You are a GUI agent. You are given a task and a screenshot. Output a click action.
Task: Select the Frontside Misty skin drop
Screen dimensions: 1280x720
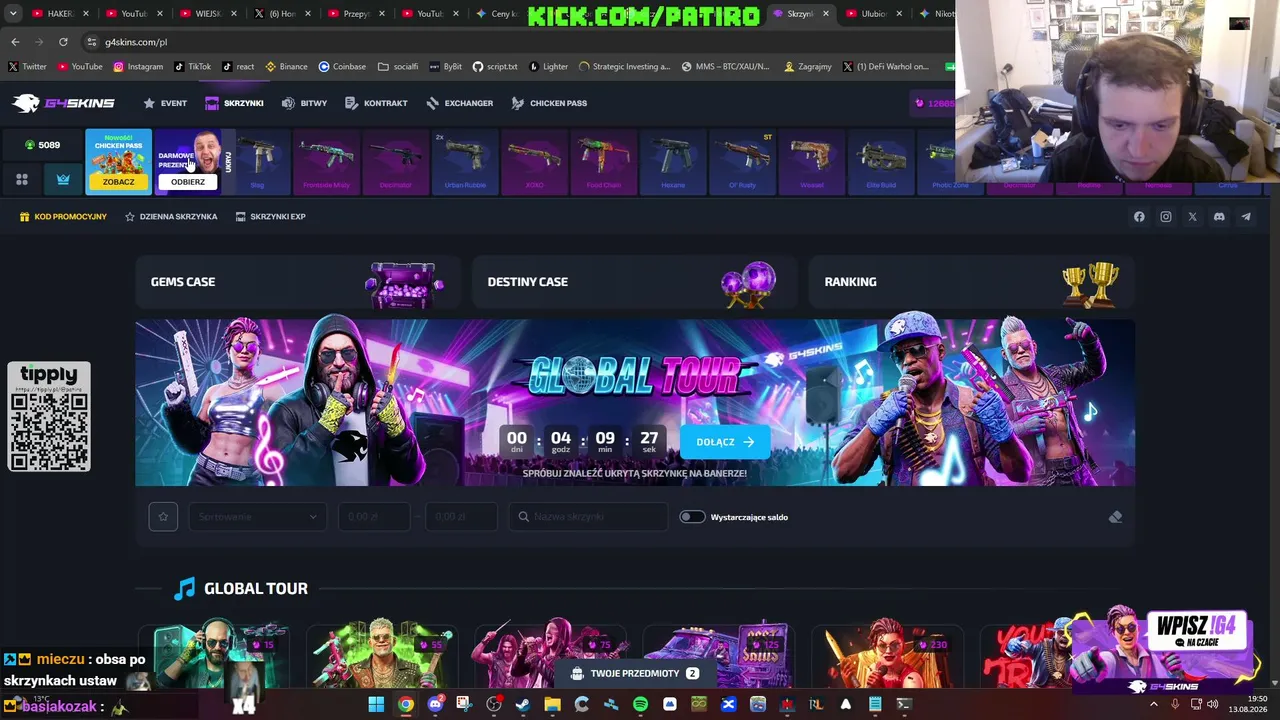(x=326, y=161)
